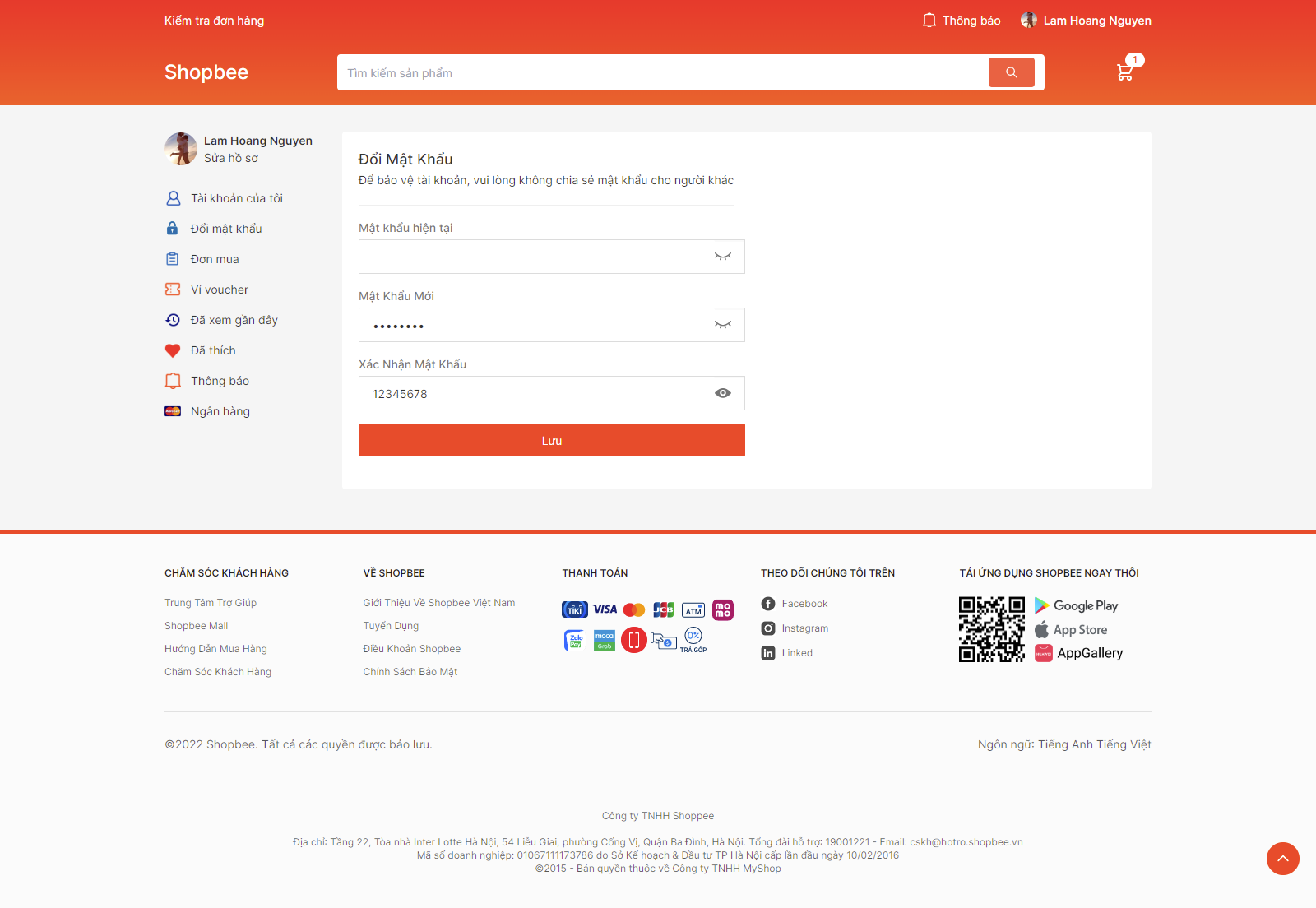Hide the confirm password with eye toggle
This screenshot has width=1316, height=908.
tap(723, 393)
